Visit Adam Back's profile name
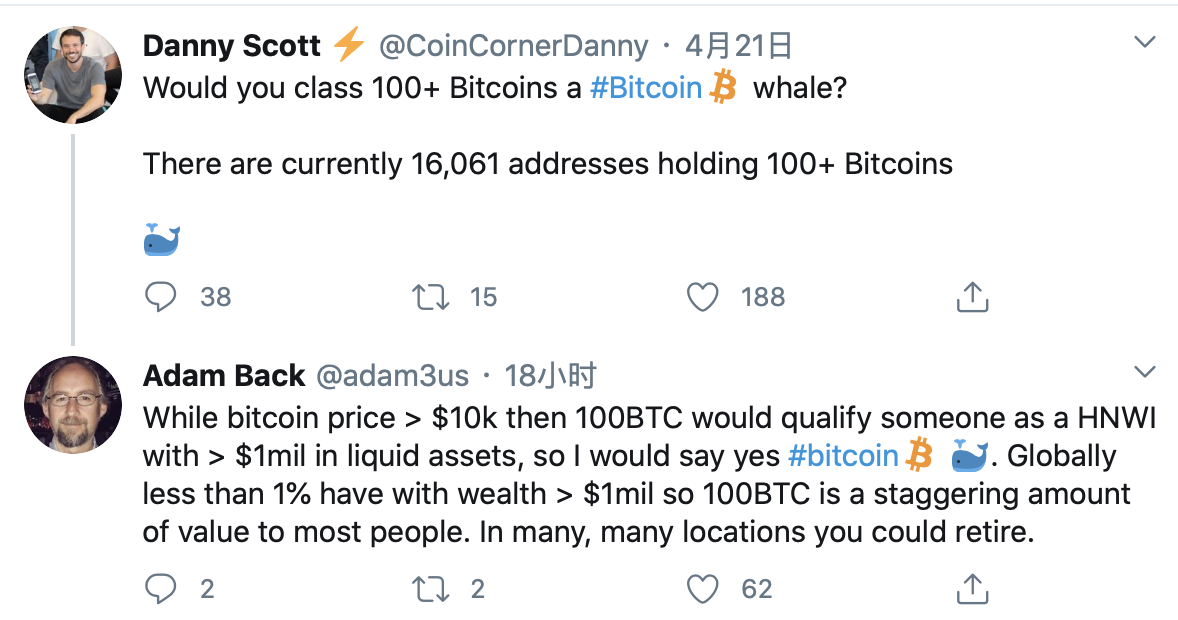 (x=224, y=375)
